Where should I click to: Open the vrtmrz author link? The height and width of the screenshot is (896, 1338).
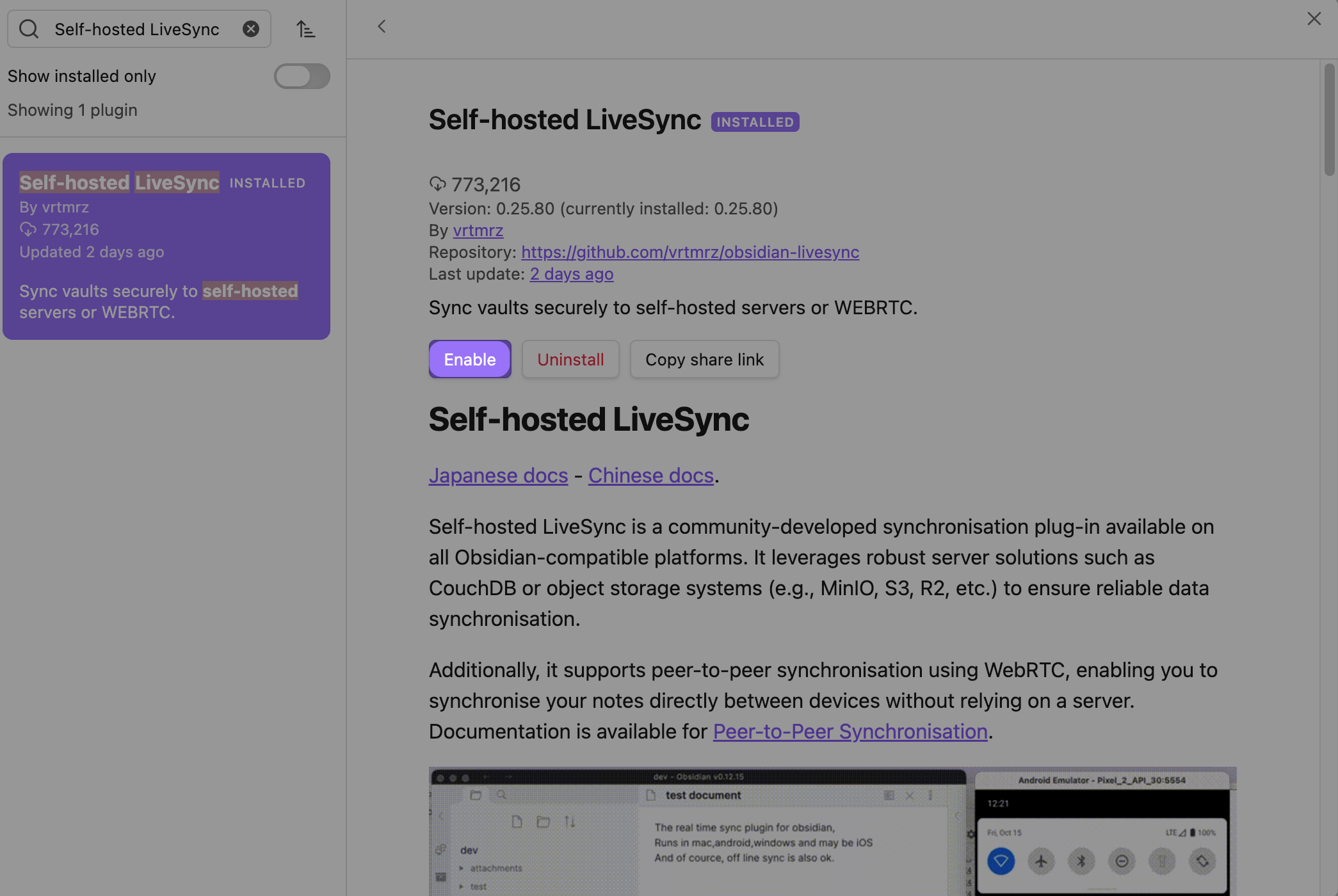[x=478, y=230]
